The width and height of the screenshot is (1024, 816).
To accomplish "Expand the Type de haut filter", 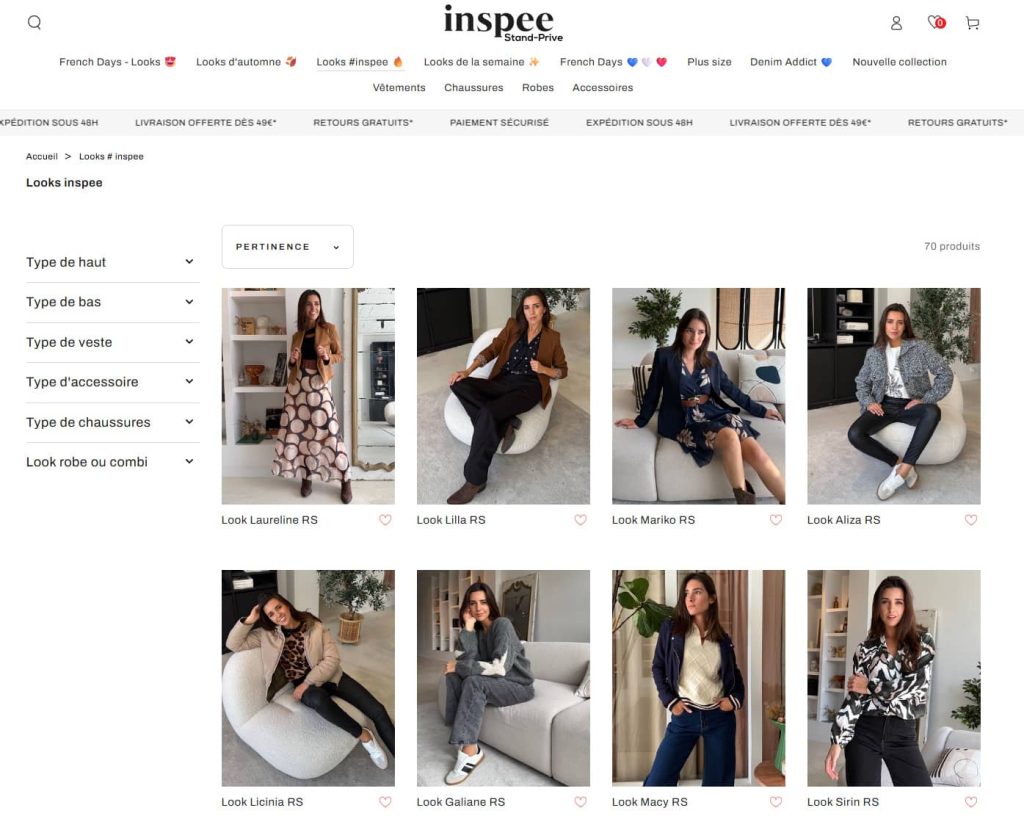I will 110,262.
